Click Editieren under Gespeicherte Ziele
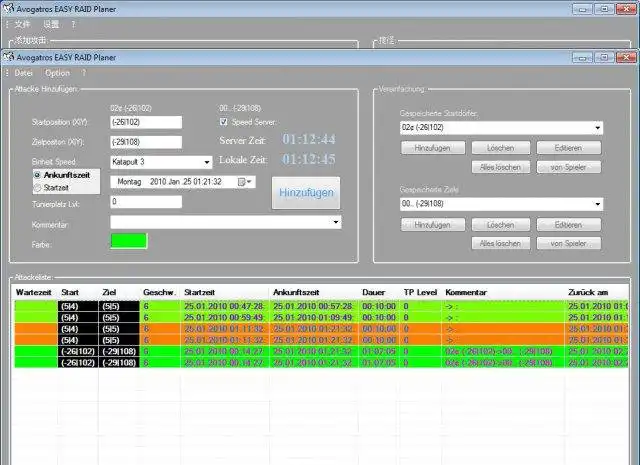The image size is (640, 465). point(569,225)
